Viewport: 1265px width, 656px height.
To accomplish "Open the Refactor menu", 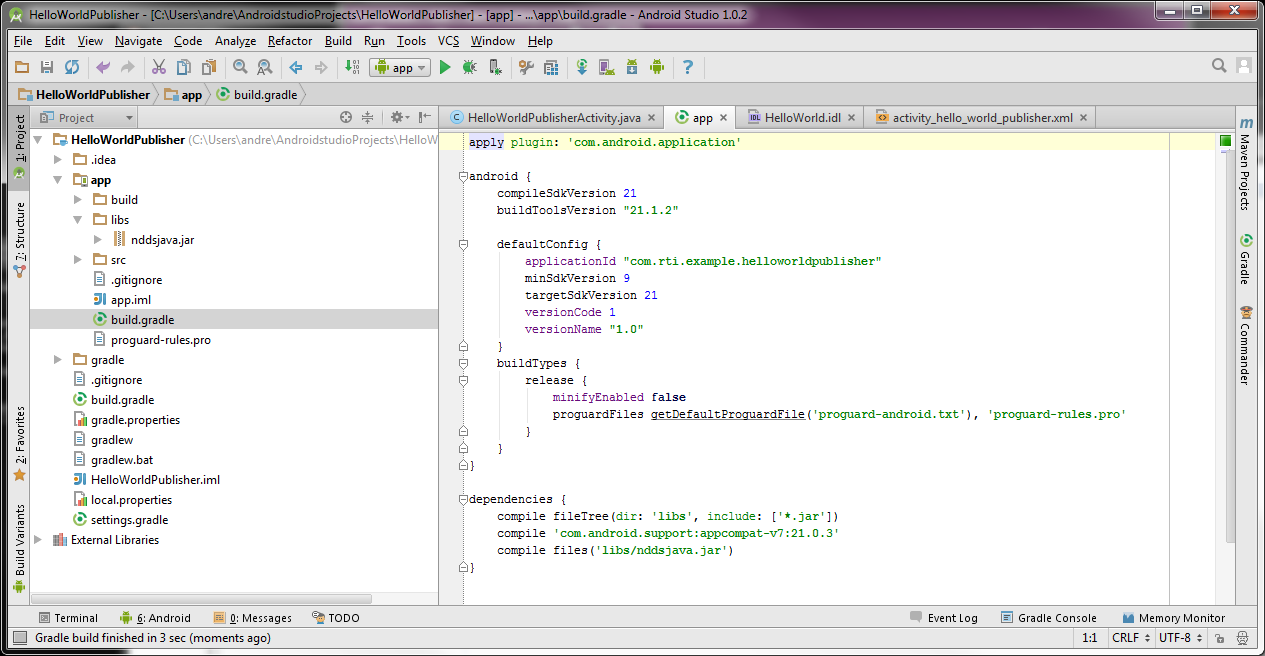I will point(290,41).
